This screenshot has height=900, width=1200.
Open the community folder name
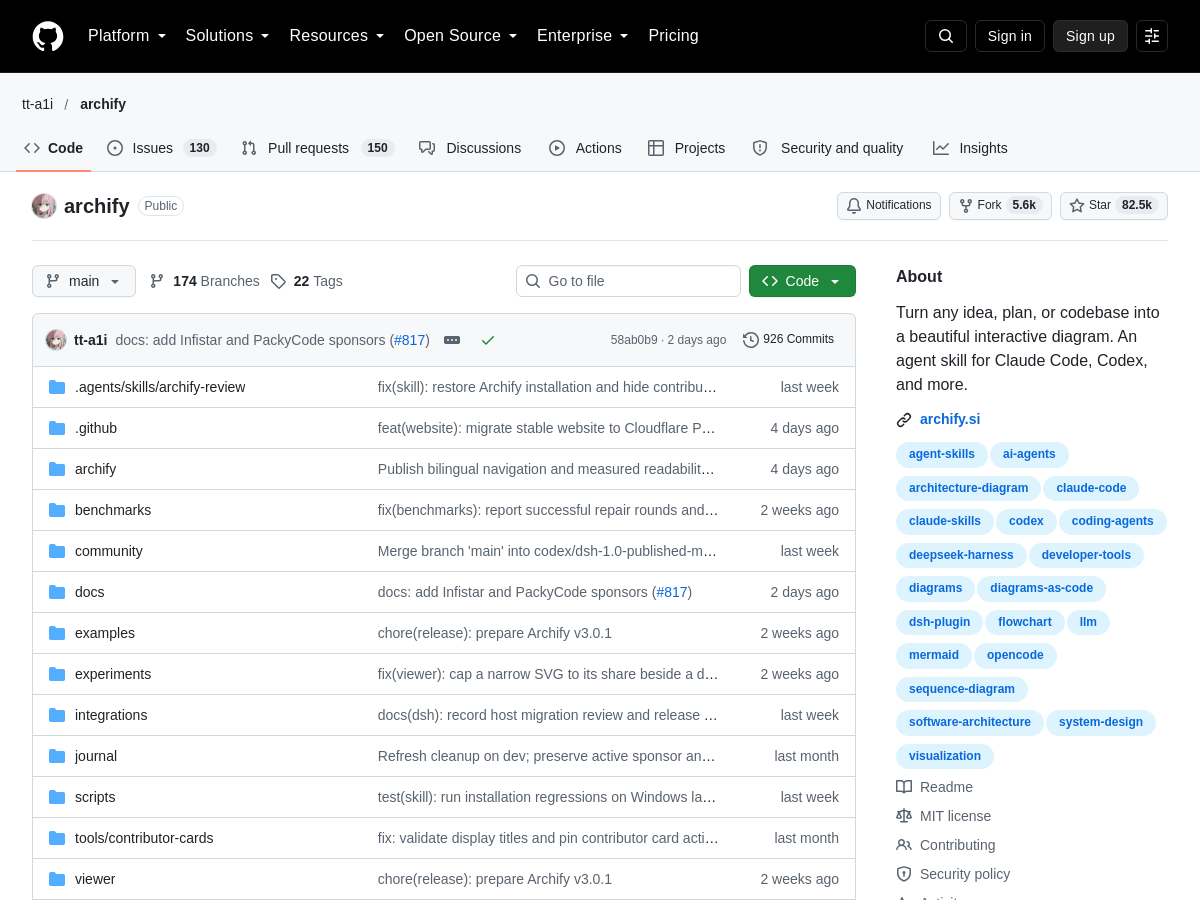pos(109,551)
